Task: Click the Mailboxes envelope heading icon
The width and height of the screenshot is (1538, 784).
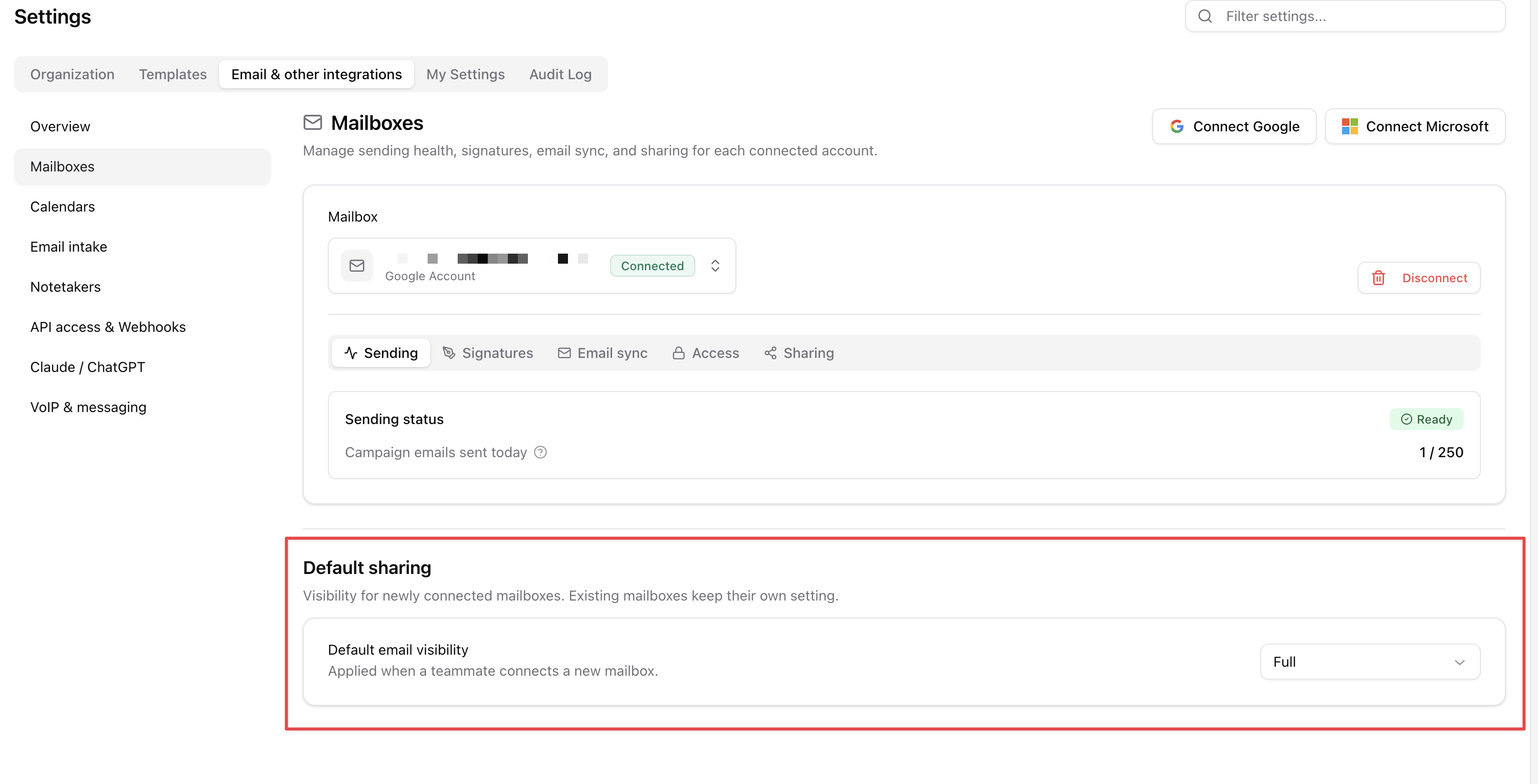Action: [x=312, y=122]
